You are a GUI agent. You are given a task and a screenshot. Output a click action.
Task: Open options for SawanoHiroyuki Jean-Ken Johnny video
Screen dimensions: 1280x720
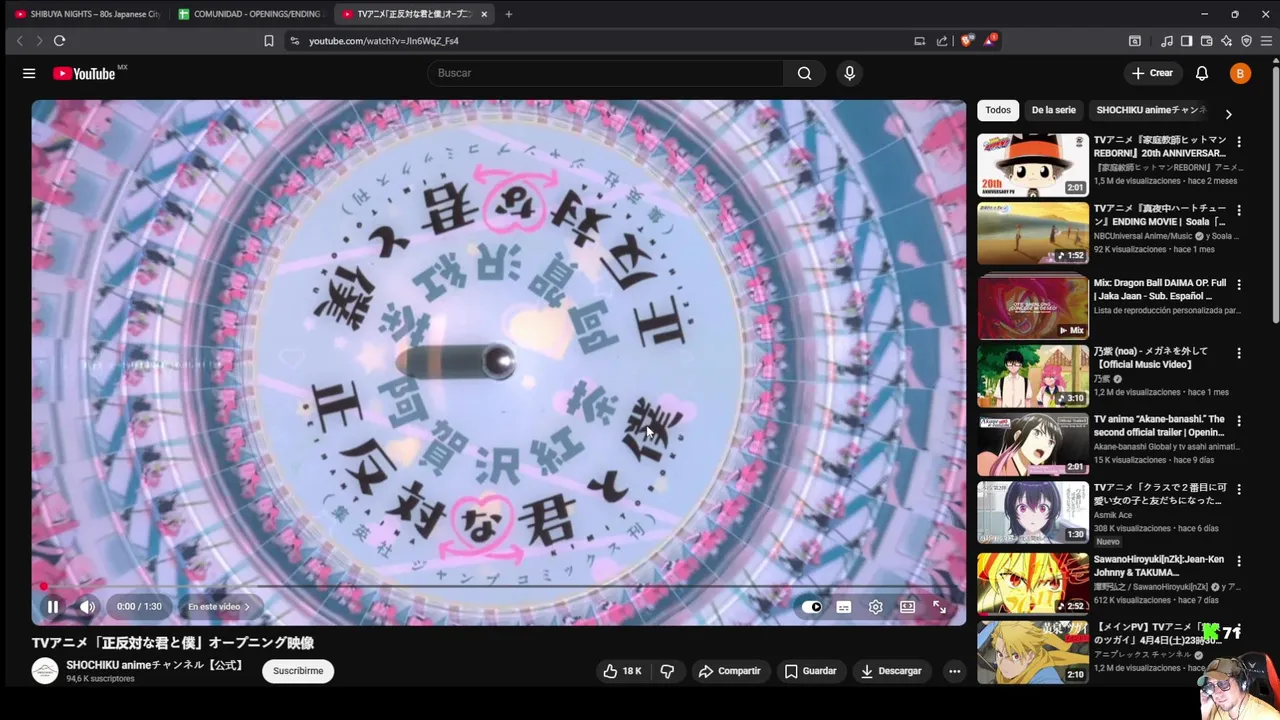coord(1239,562)
